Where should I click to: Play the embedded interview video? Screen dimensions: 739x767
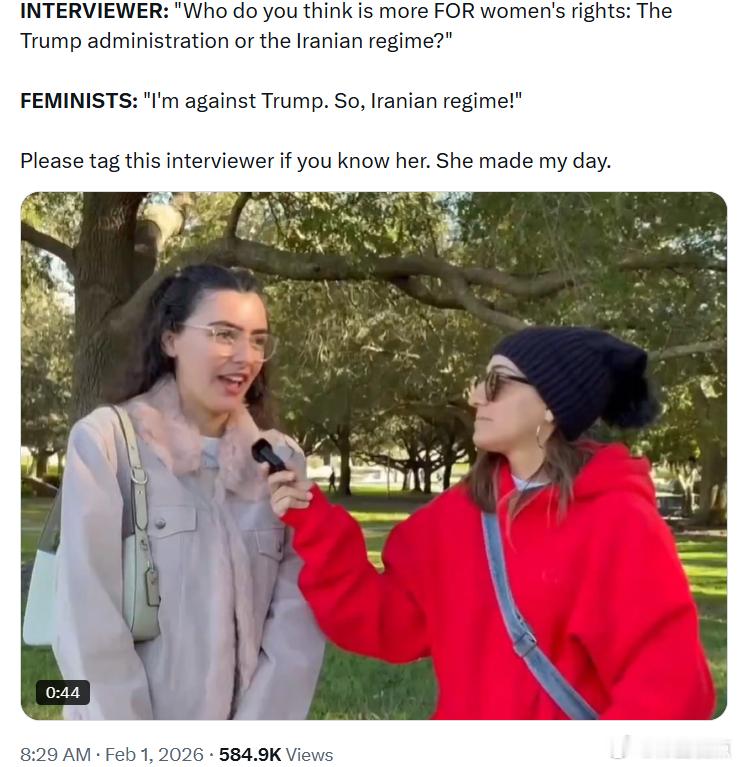(374, 455)
